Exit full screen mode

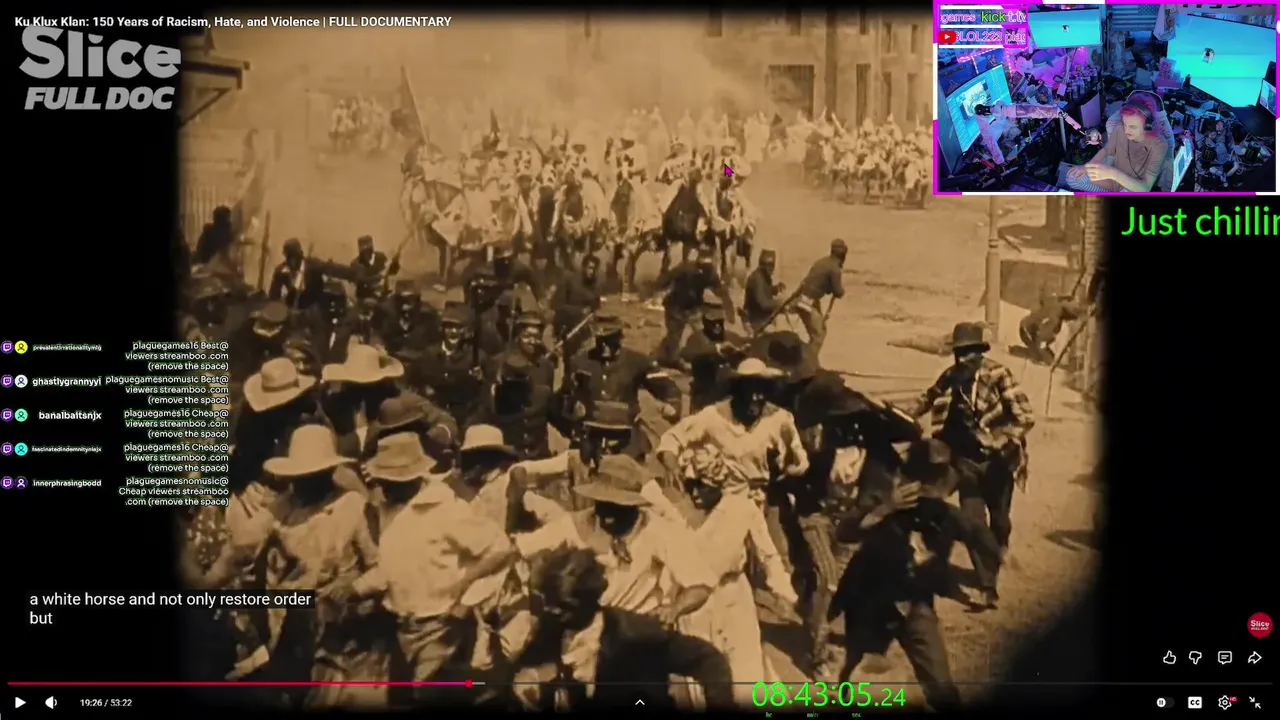pyautogui.click(x=1255, y=703)
